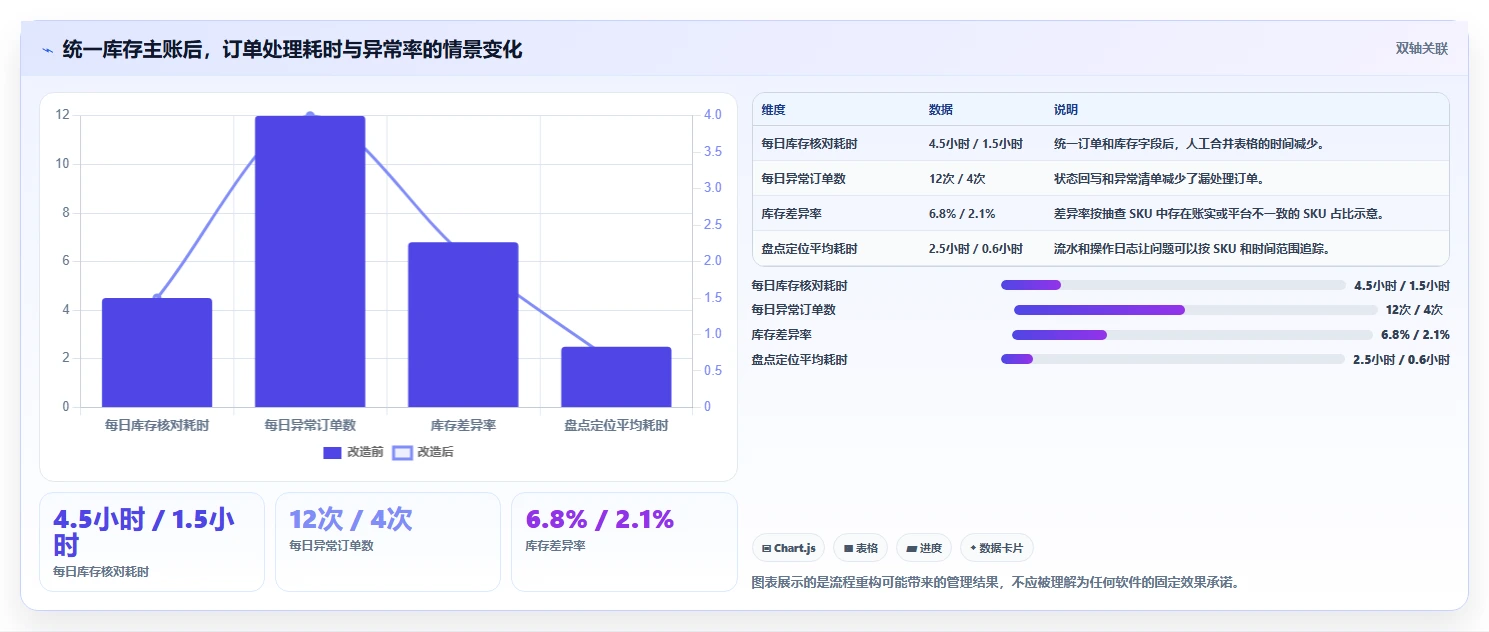Click the progress bar for 每日异常订单数
This screenshot has width=1489, height=632.
tap(1195, 310)
